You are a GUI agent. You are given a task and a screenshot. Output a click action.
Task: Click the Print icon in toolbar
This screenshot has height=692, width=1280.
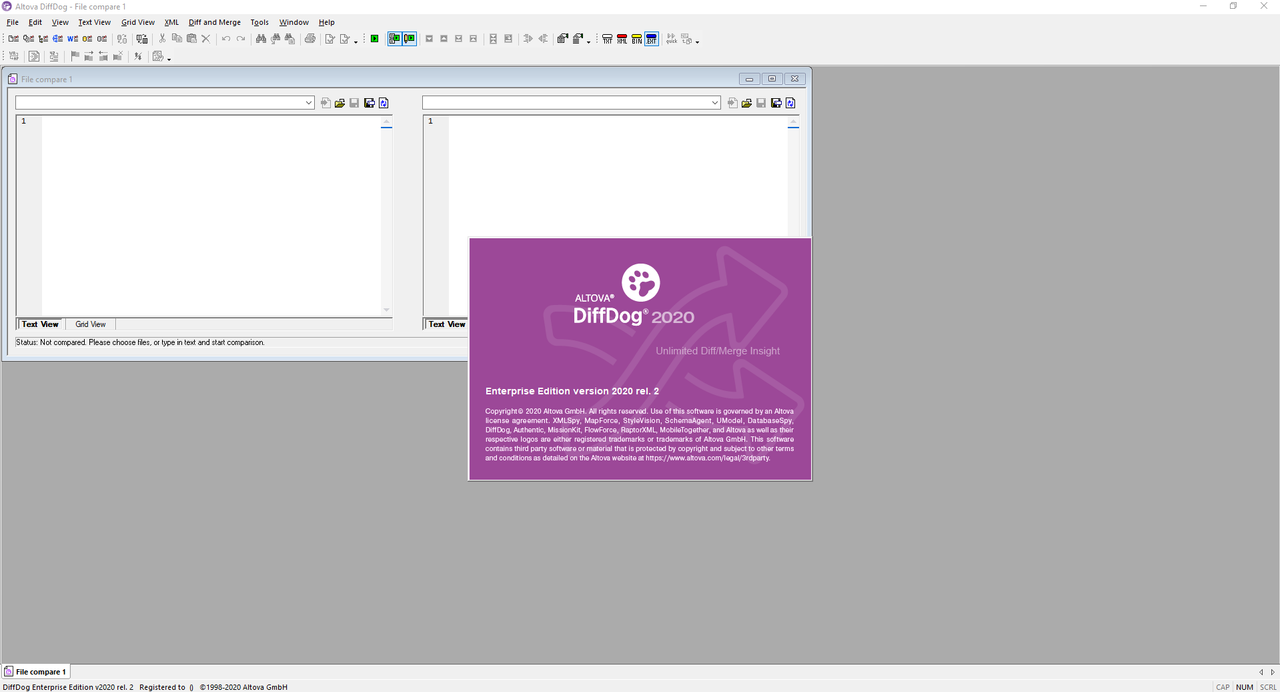[310, 39]
